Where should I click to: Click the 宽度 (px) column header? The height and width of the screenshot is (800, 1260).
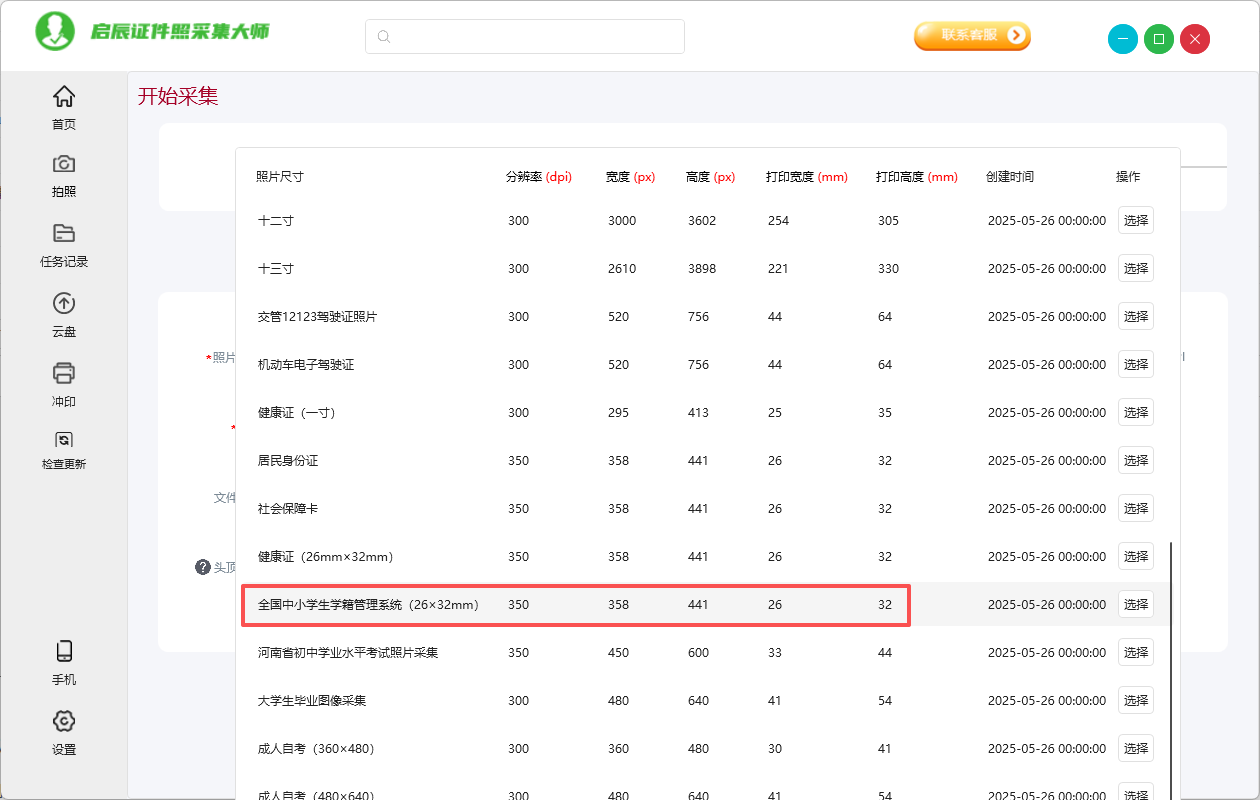point(631,177)
